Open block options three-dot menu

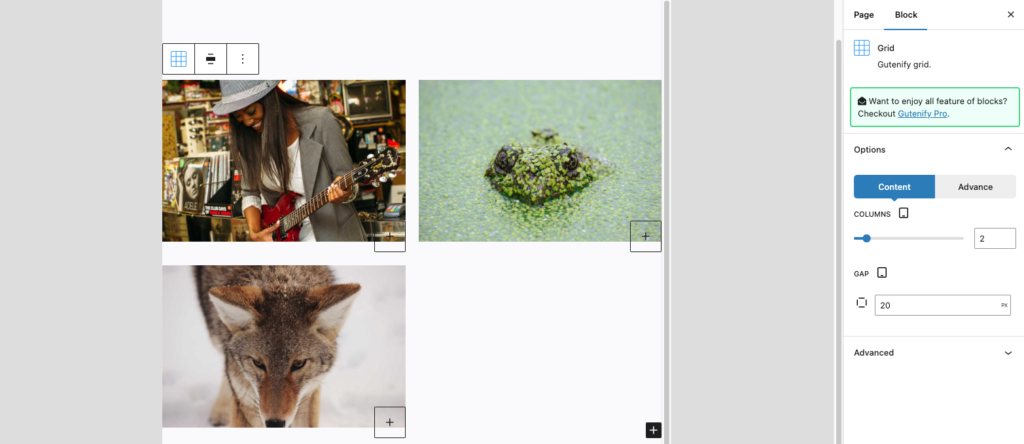click(x=242, y=59)
